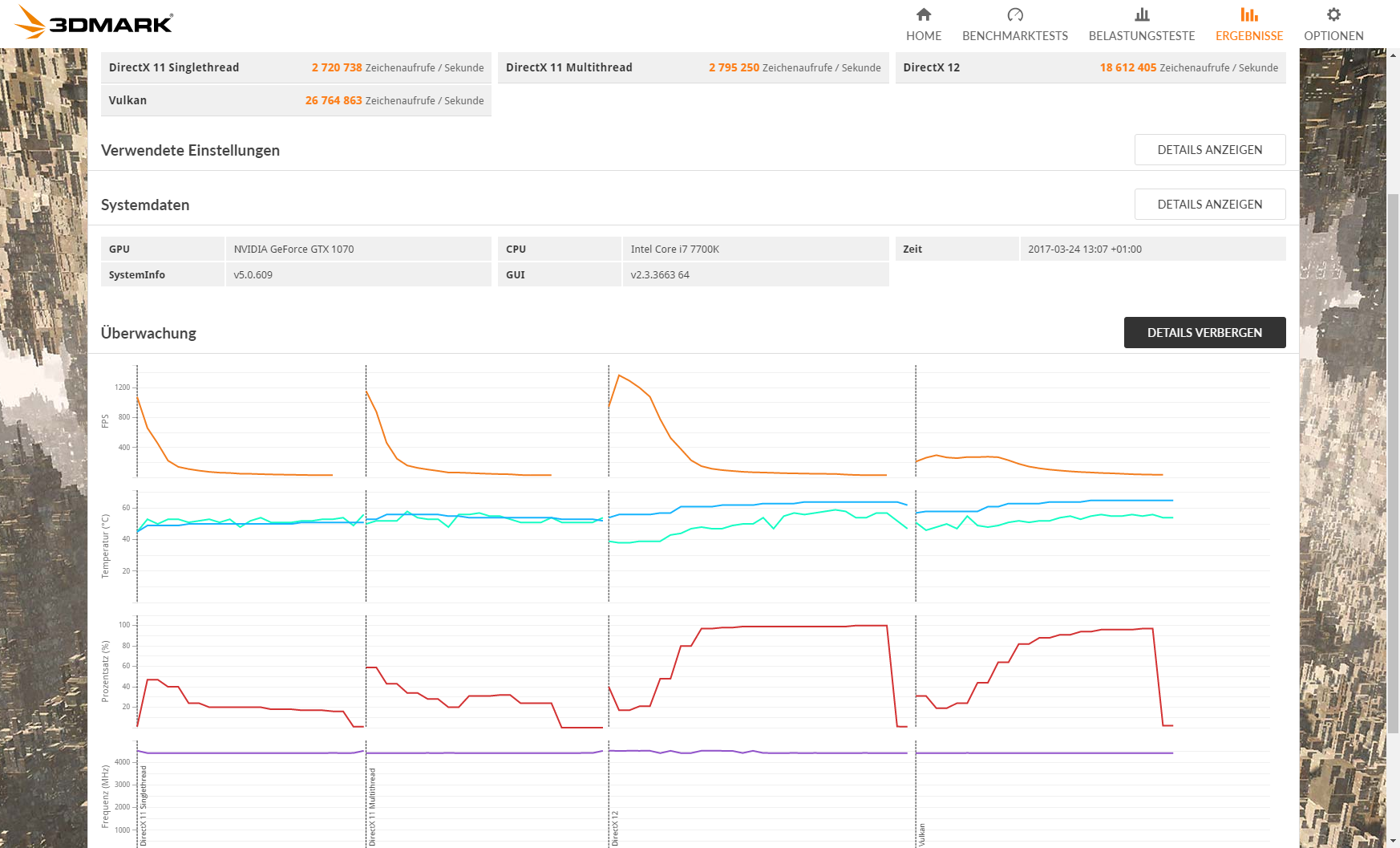Click the DirectX 11 Multithread score
Screen dimensions: 1400x848
click(734, 67)
